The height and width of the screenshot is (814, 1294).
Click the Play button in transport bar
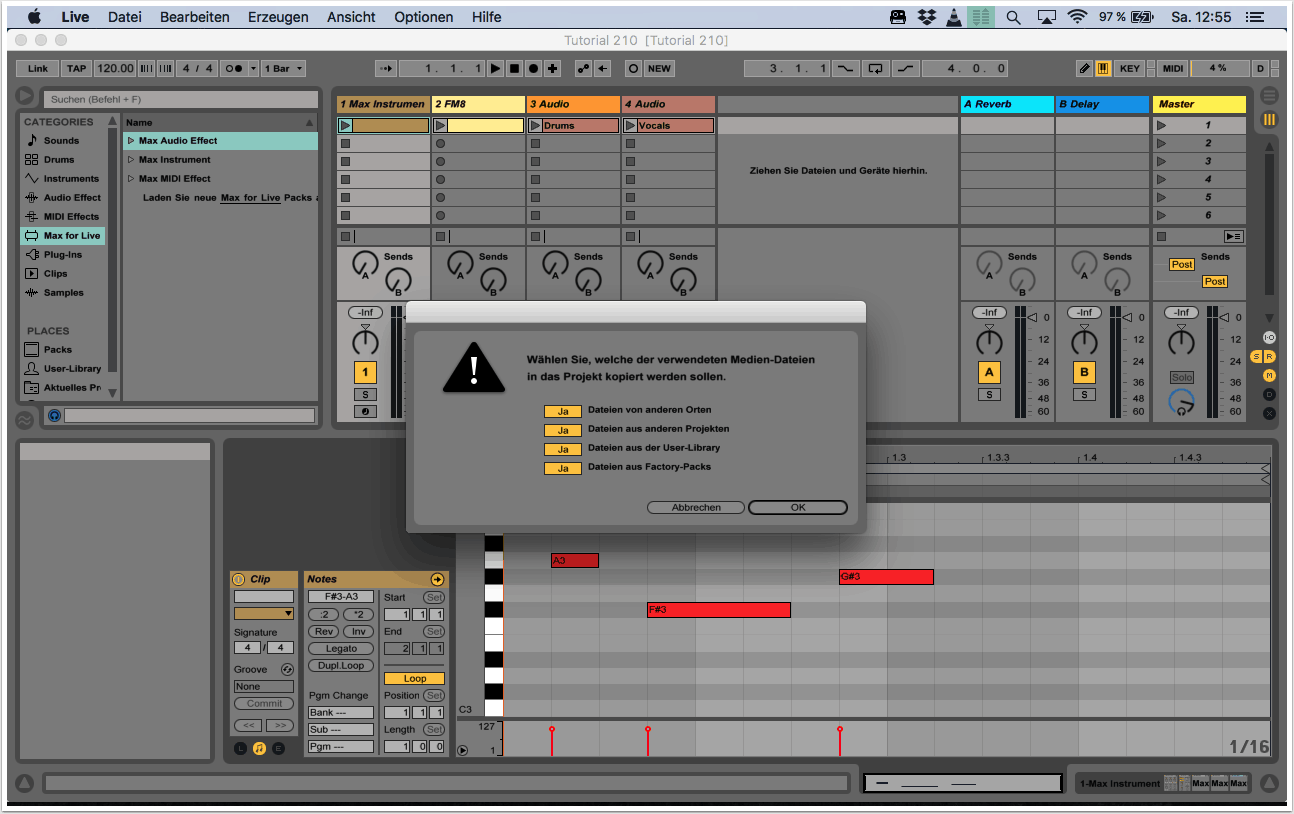click(x=495, y=68)
